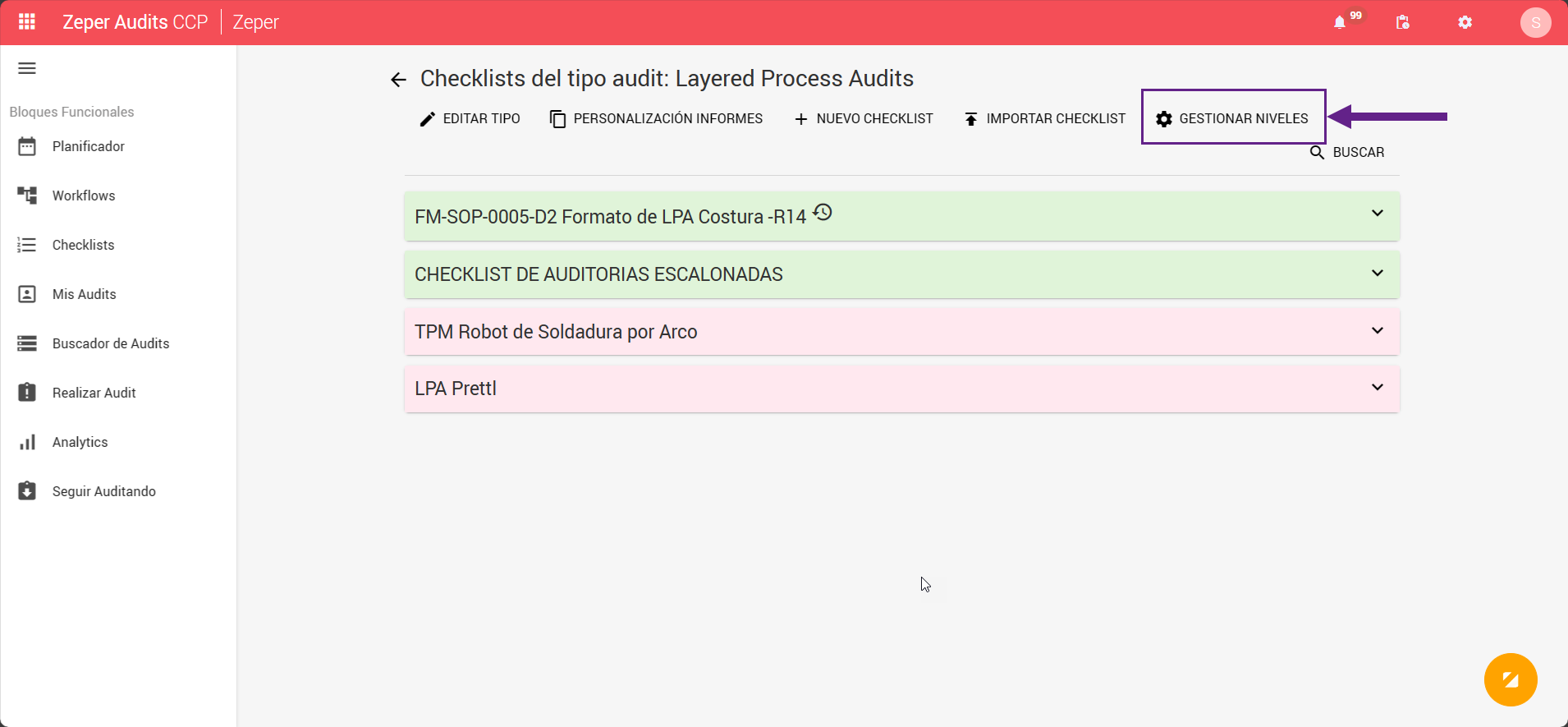The image size is (1568, 727).
Task: Click the EDITAR TIPO button
Action: 470,119
